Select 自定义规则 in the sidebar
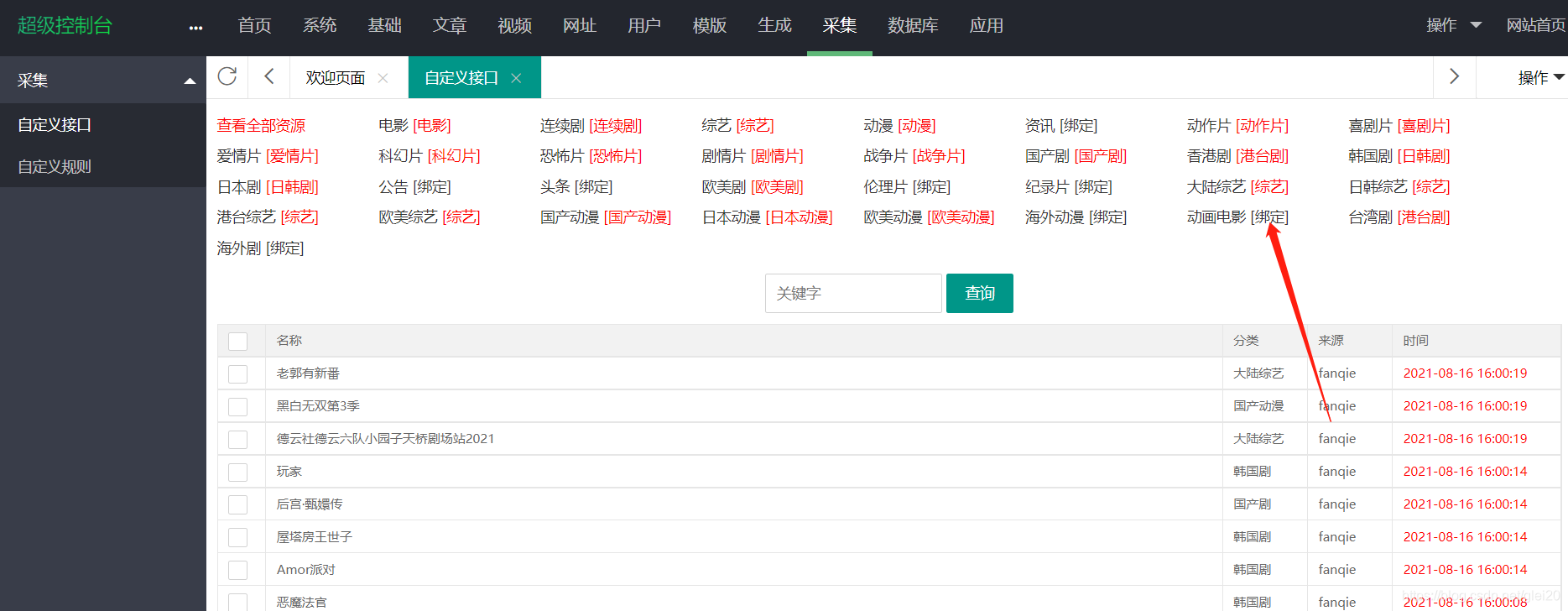The width and height of the screenshot is (1568, 611). [55, 167]
